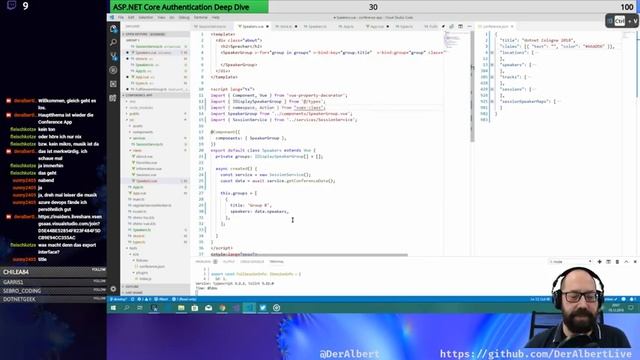Unfold the "locations" array in JSON
The height and width of the screenshot is (360, 640).
click(492, 53)
